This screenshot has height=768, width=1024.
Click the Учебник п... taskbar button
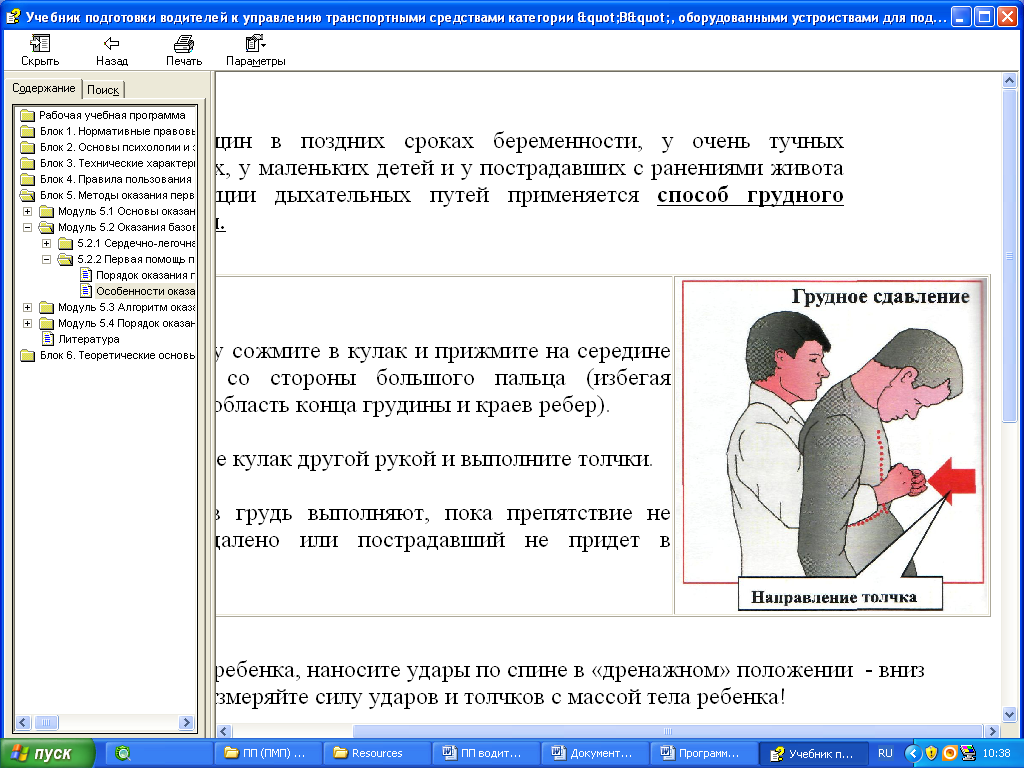point(814,753)
